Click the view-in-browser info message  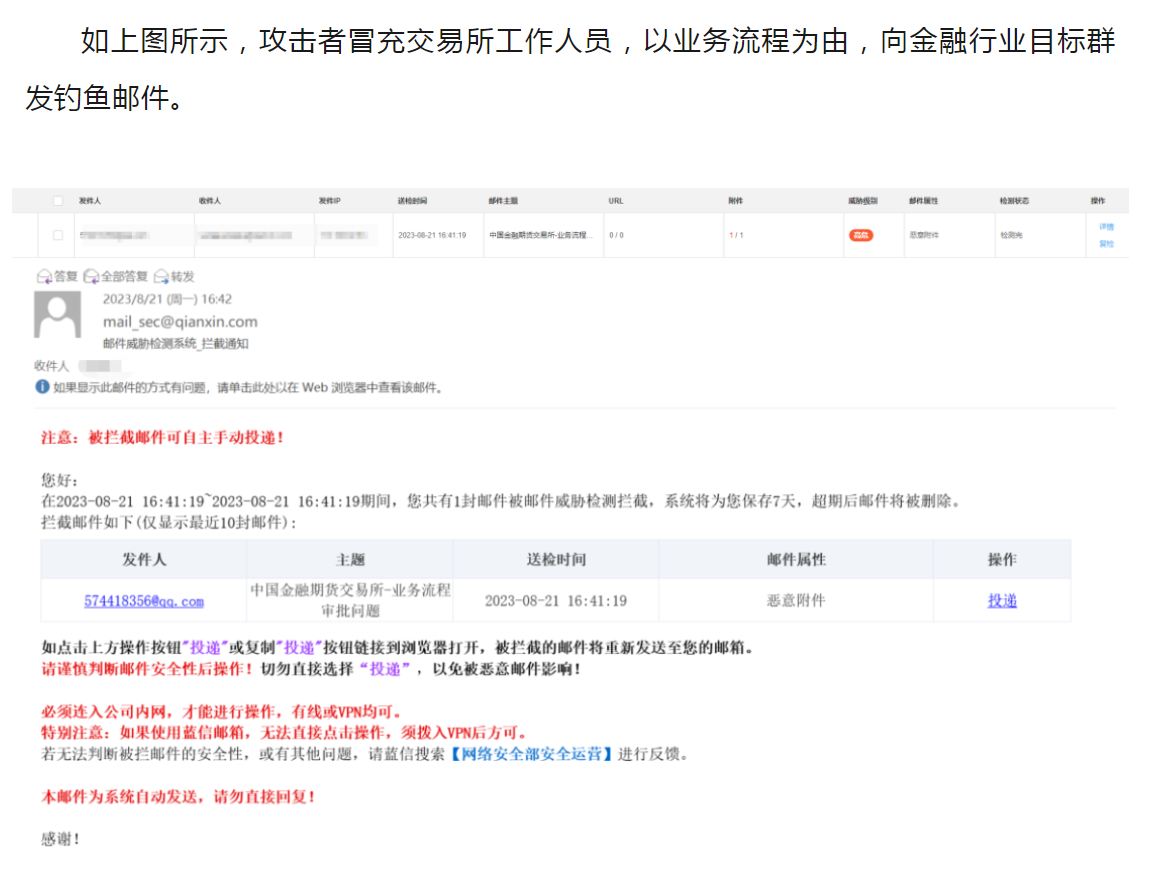[x=248, y=387]
